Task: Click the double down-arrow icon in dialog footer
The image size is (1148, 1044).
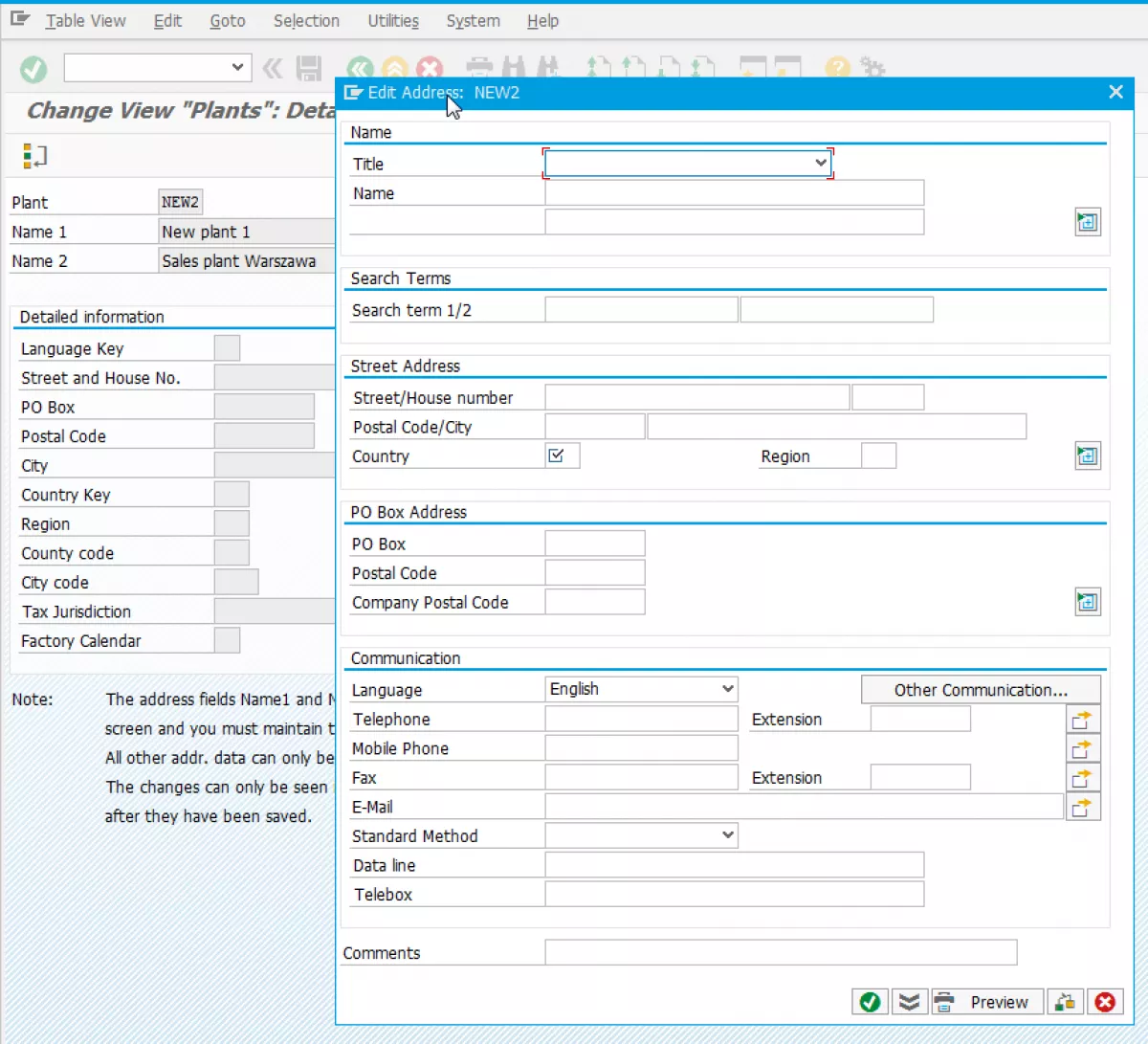Action: (x=909, y=1002)
